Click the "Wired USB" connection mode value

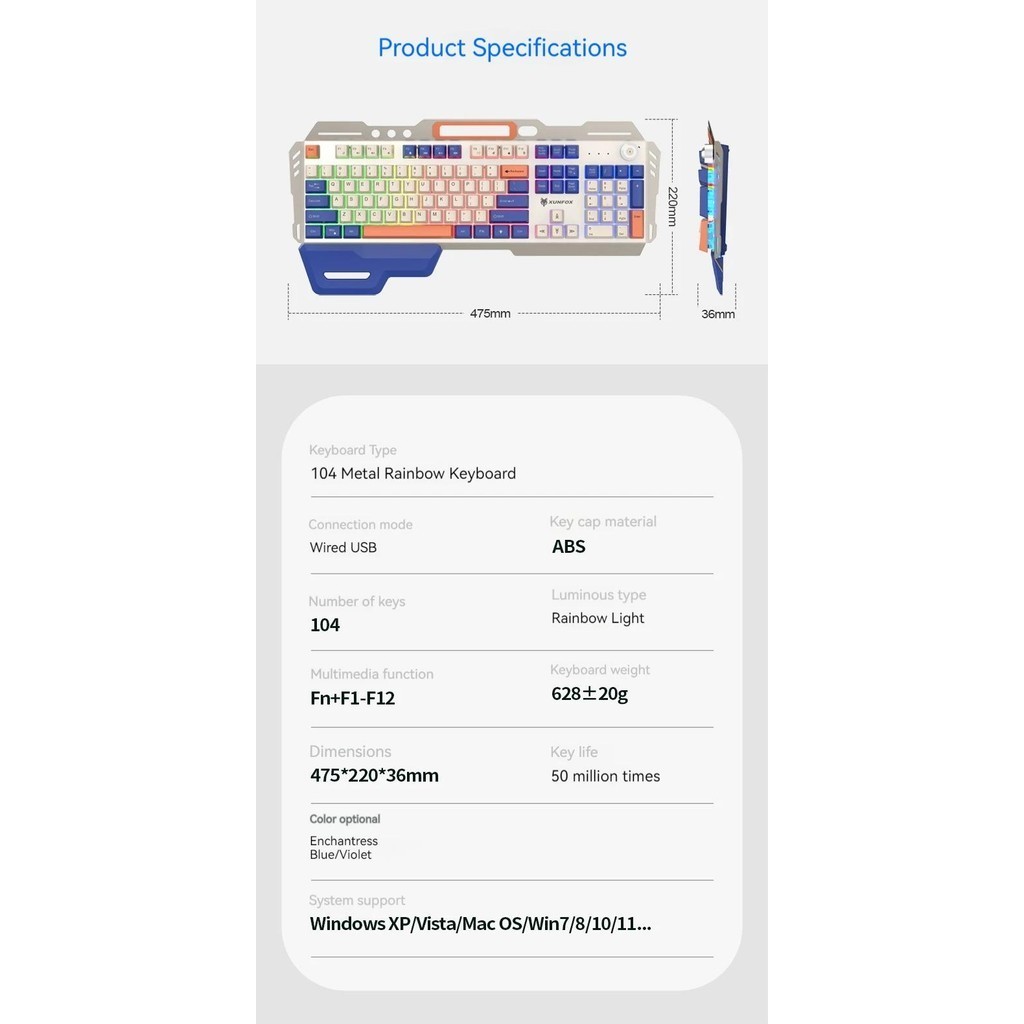(343, 548)
